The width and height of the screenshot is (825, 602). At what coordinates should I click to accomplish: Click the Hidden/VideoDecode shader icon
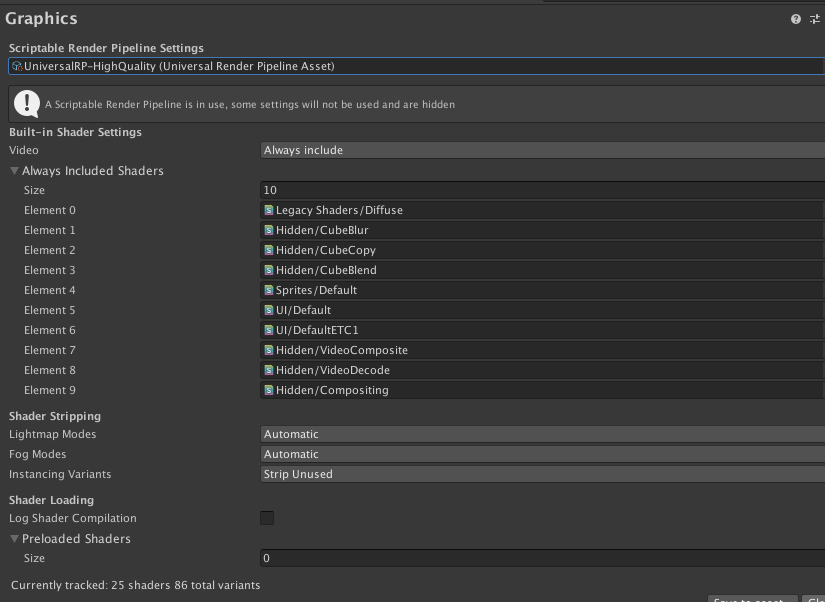[269, 370]
